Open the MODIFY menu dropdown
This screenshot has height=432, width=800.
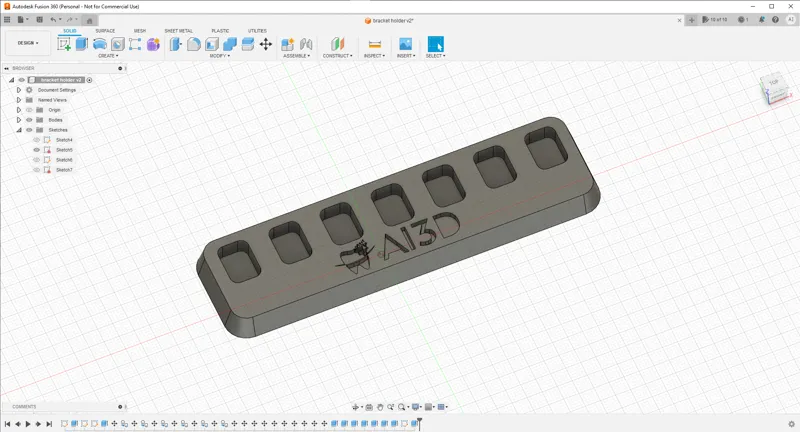219,56
